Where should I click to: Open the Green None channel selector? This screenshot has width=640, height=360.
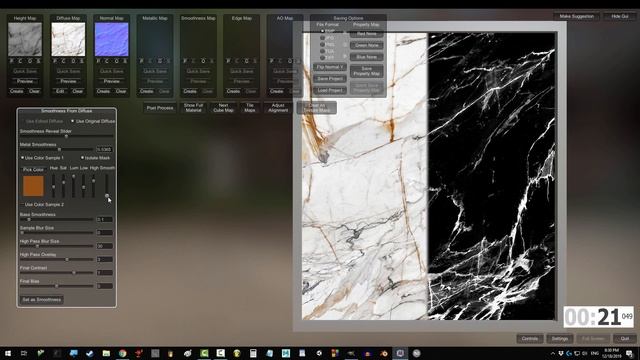click(367, 45)
